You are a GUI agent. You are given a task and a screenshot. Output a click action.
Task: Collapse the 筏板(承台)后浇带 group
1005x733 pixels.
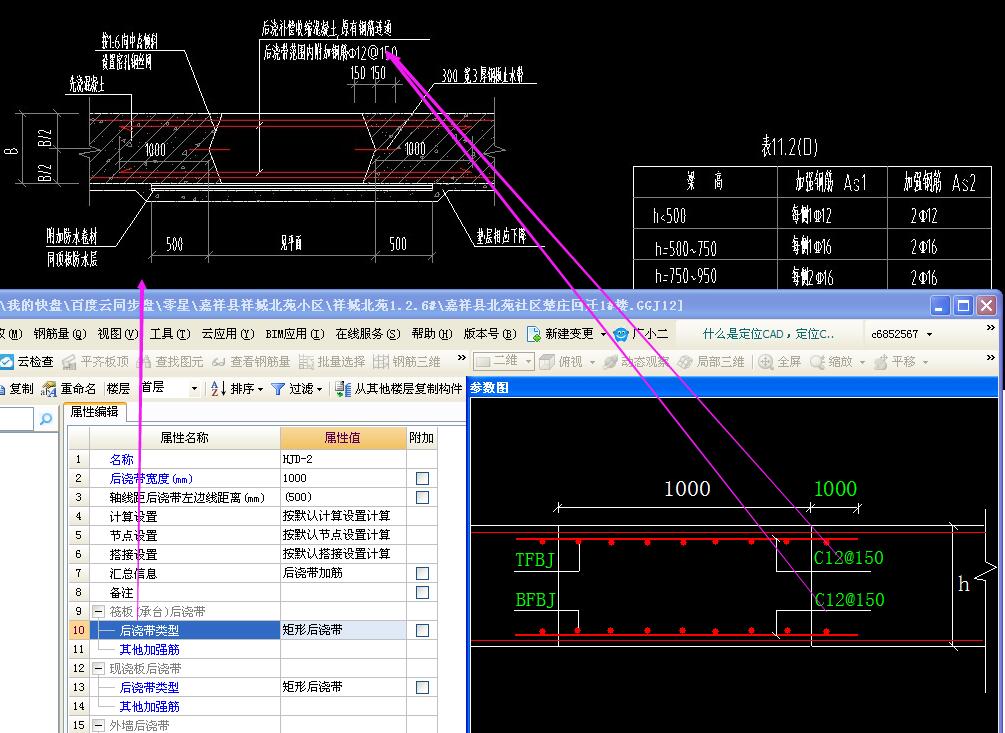click(98, 611)
